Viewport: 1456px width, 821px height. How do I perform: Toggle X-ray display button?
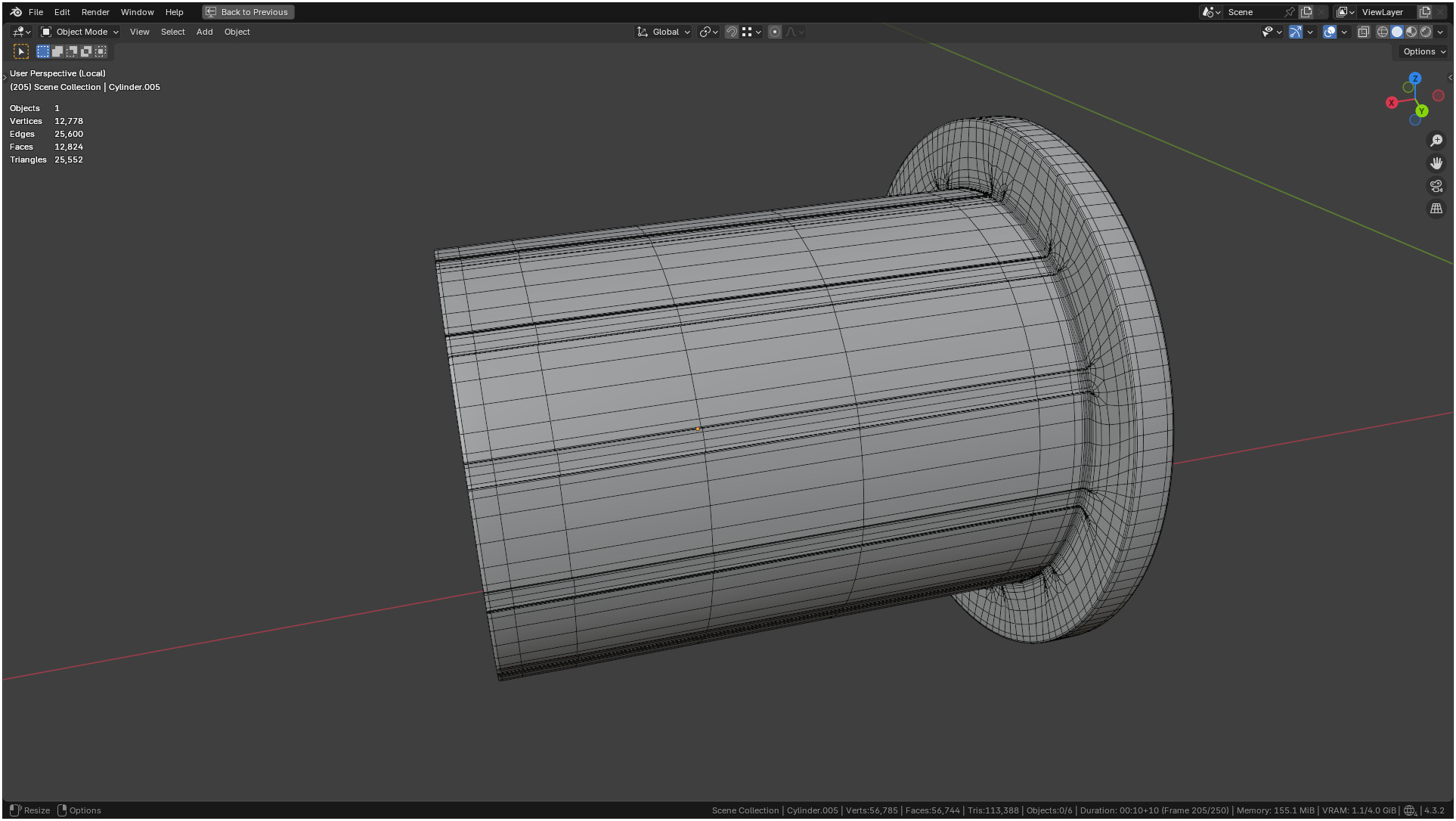(1364, 32)
